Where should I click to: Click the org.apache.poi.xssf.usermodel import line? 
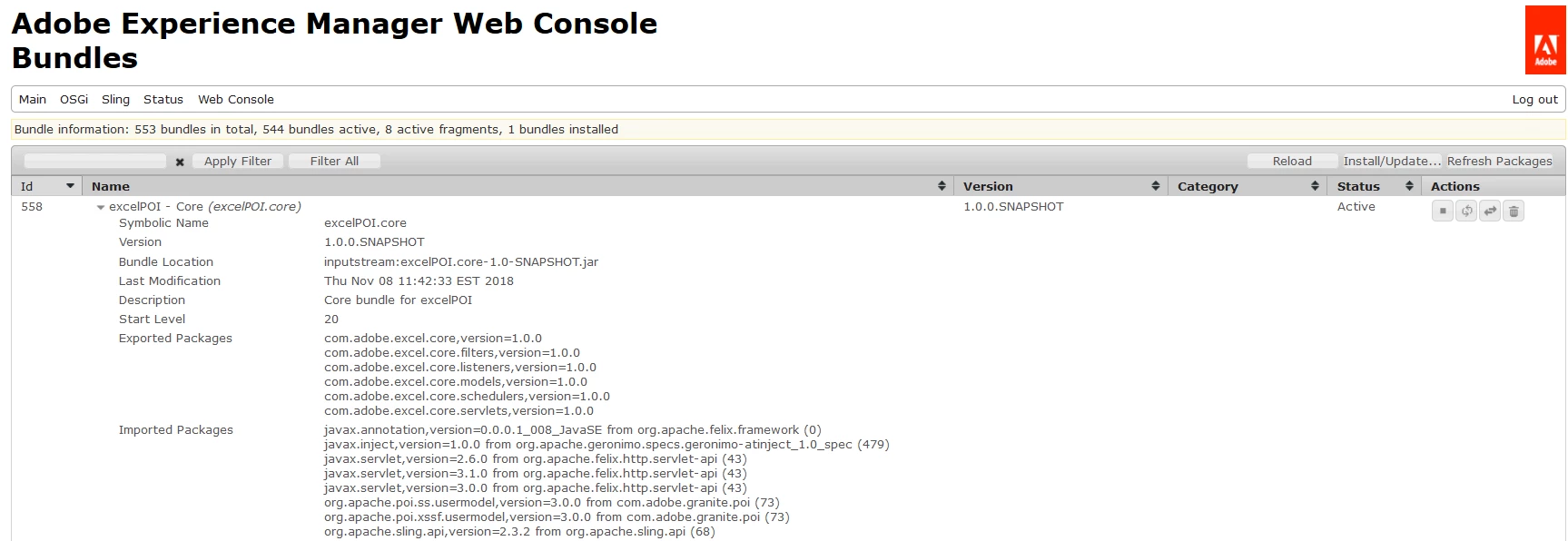(557, 517)
